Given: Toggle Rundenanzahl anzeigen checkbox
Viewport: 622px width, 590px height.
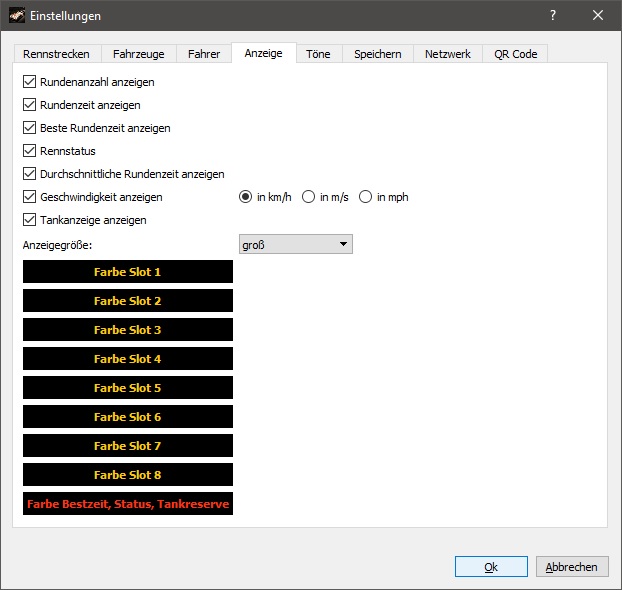Looking at the screenshot, I should [29, 82].
